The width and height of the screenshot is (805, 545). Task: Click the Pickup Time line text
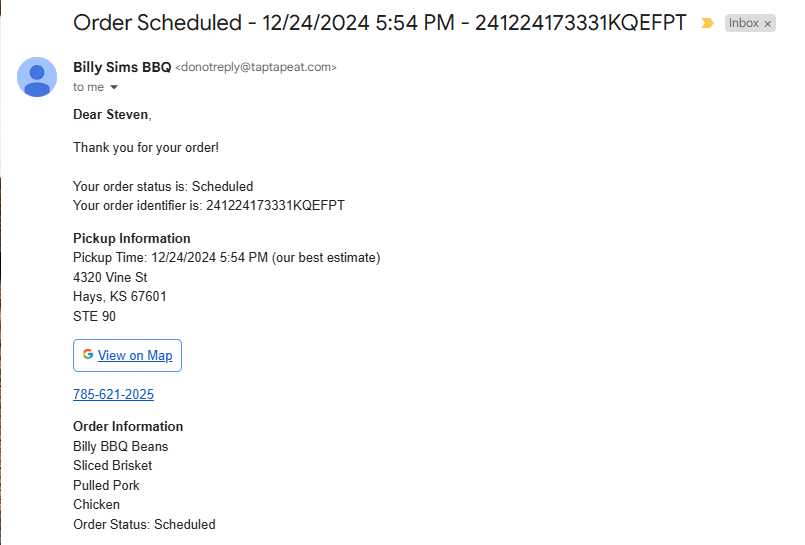[x=226, y=257]
